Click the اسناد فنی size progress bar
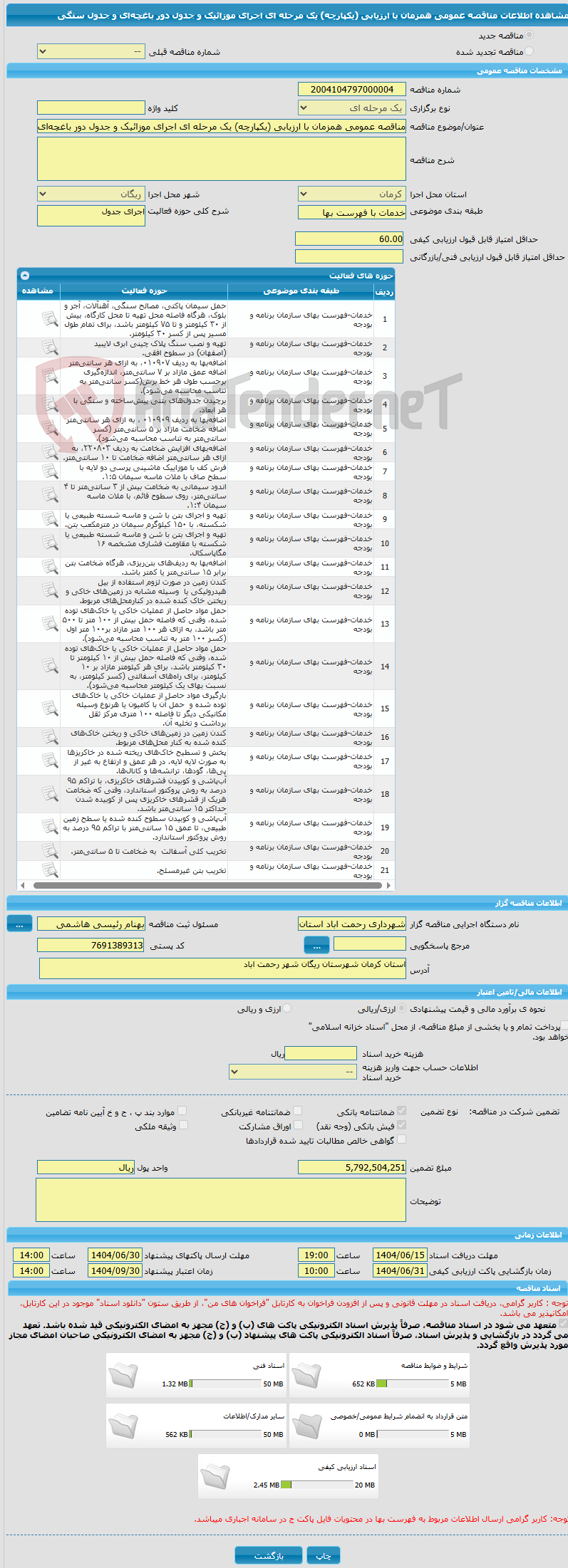 tap(225, 1384)
